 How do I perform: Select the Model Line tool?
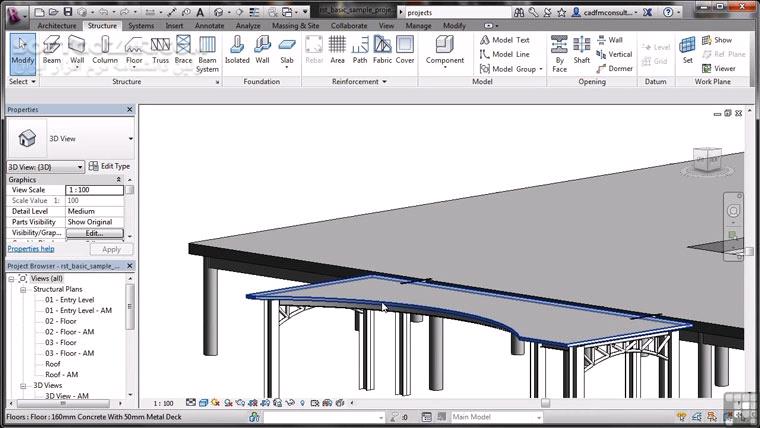pyautogui.click(x=505, y=54)
